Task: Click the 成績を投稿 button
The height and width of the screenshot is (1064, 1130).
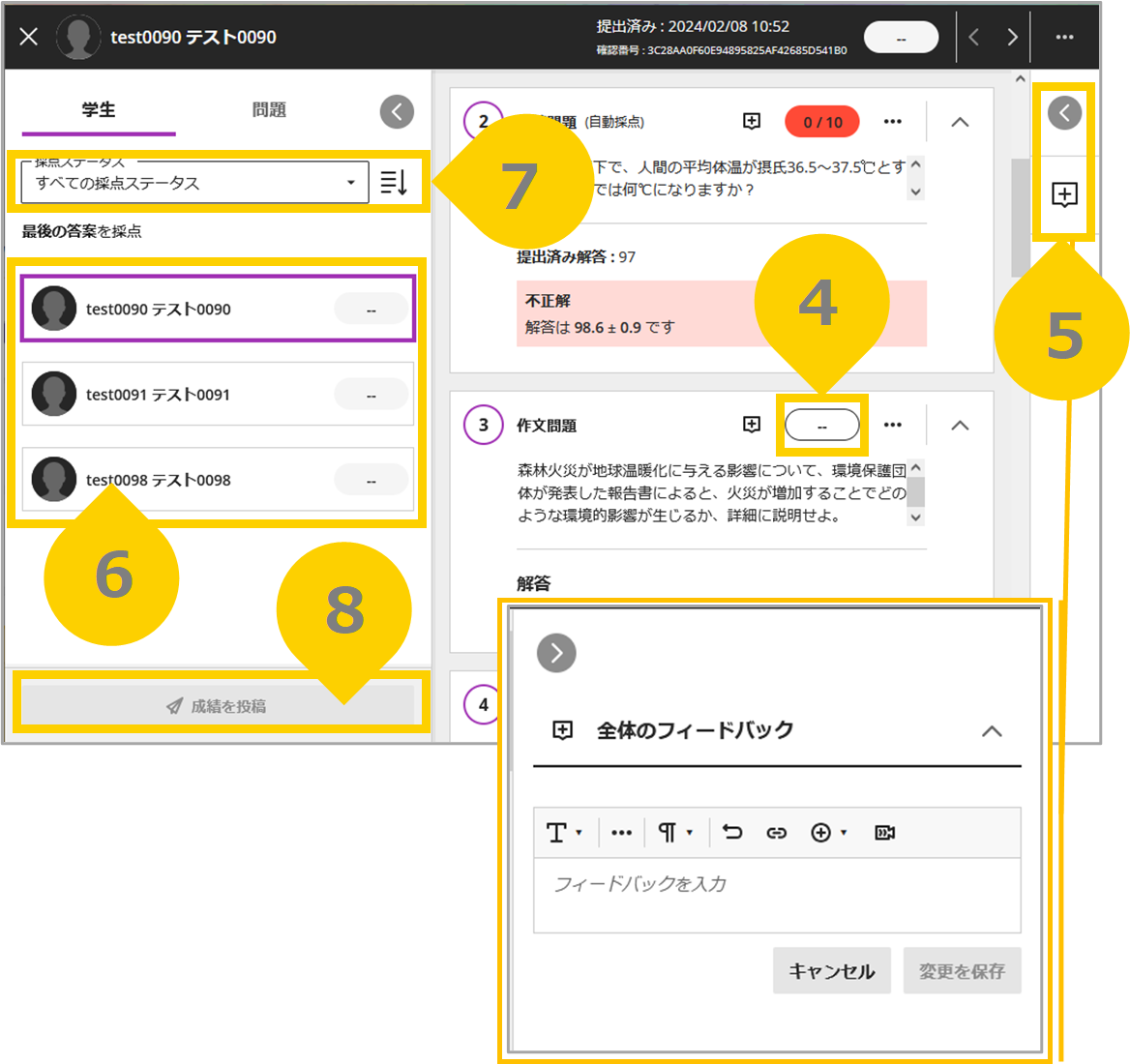Action: (218, 706)
